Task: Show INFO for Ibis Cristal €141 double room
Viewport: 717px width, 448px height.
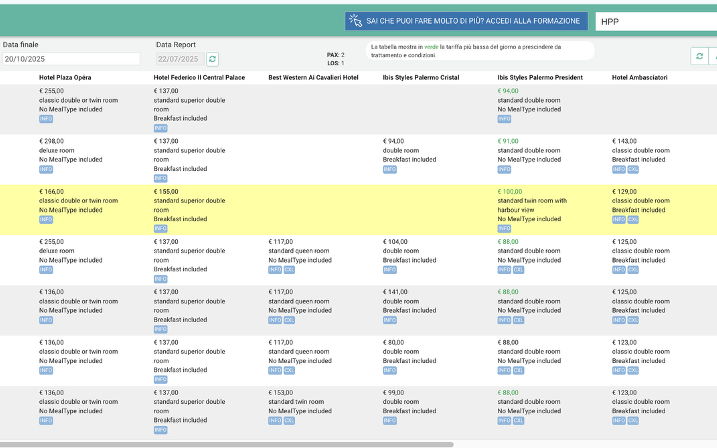Action: click(x=389, y=319)
